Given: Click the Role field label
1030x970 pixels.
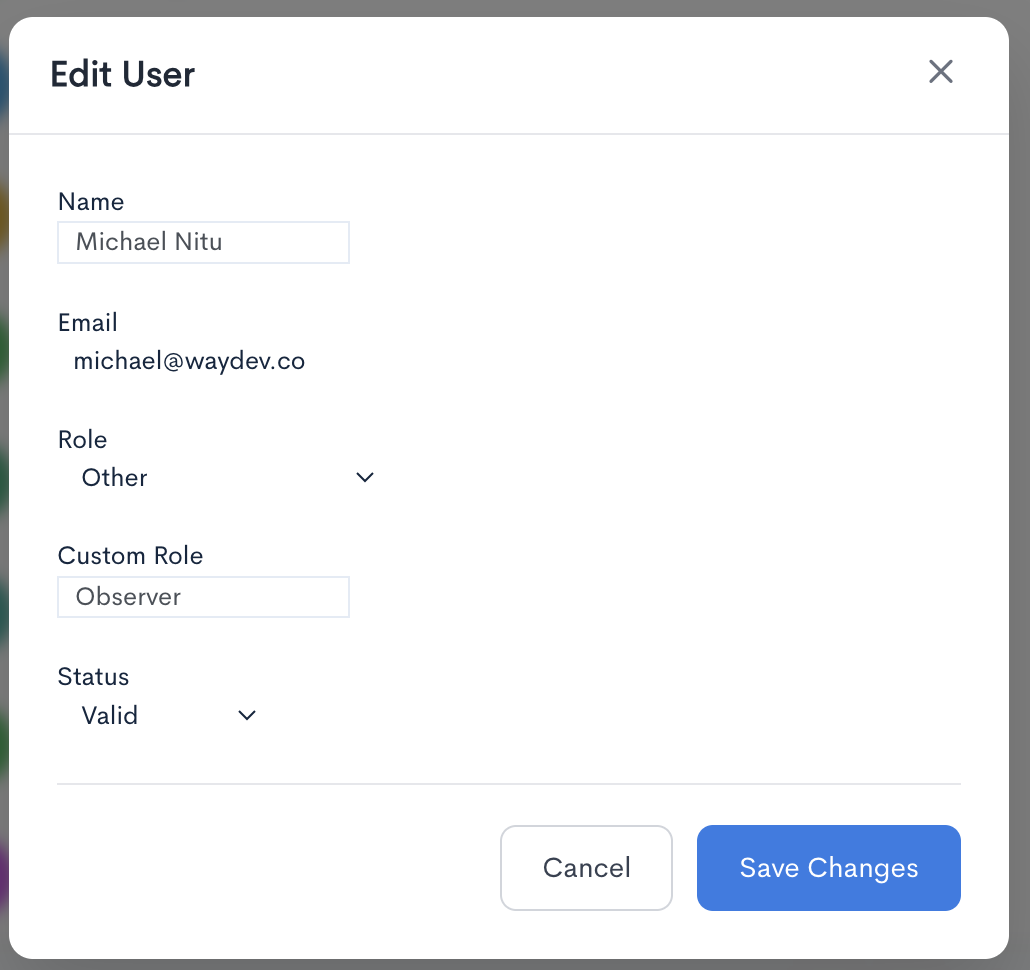Looking at the screenshot, I should [83, 440].
